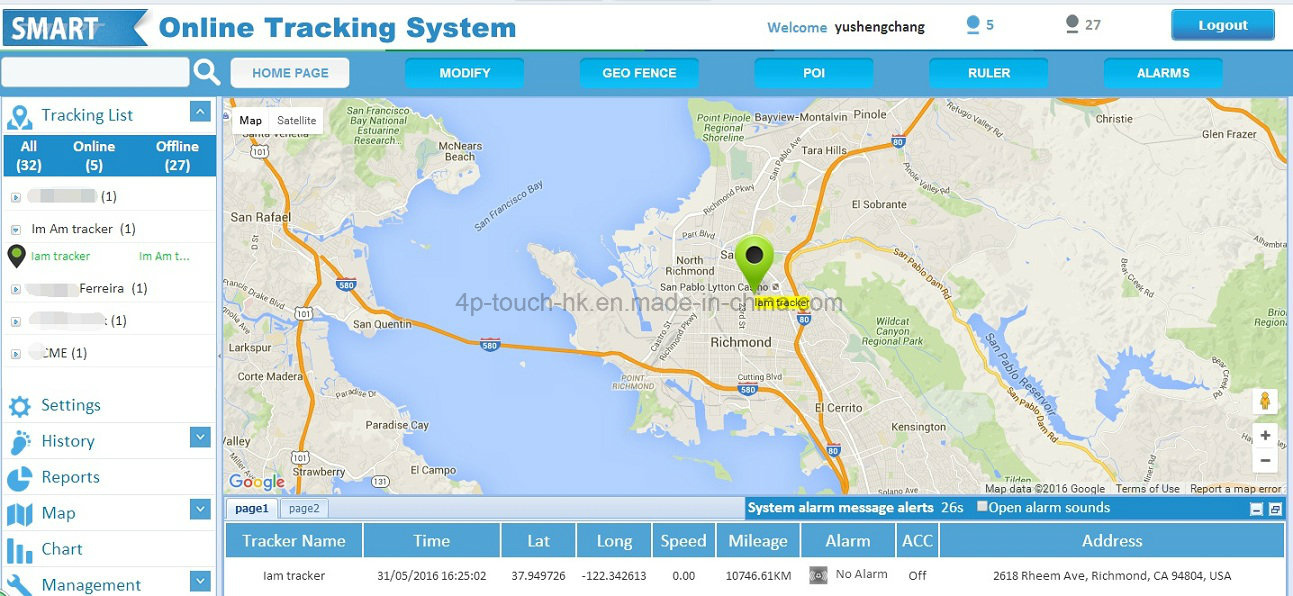Click the longitude value -122.342613
Screen dimensions: 1293x596
(x=614, y=576)
